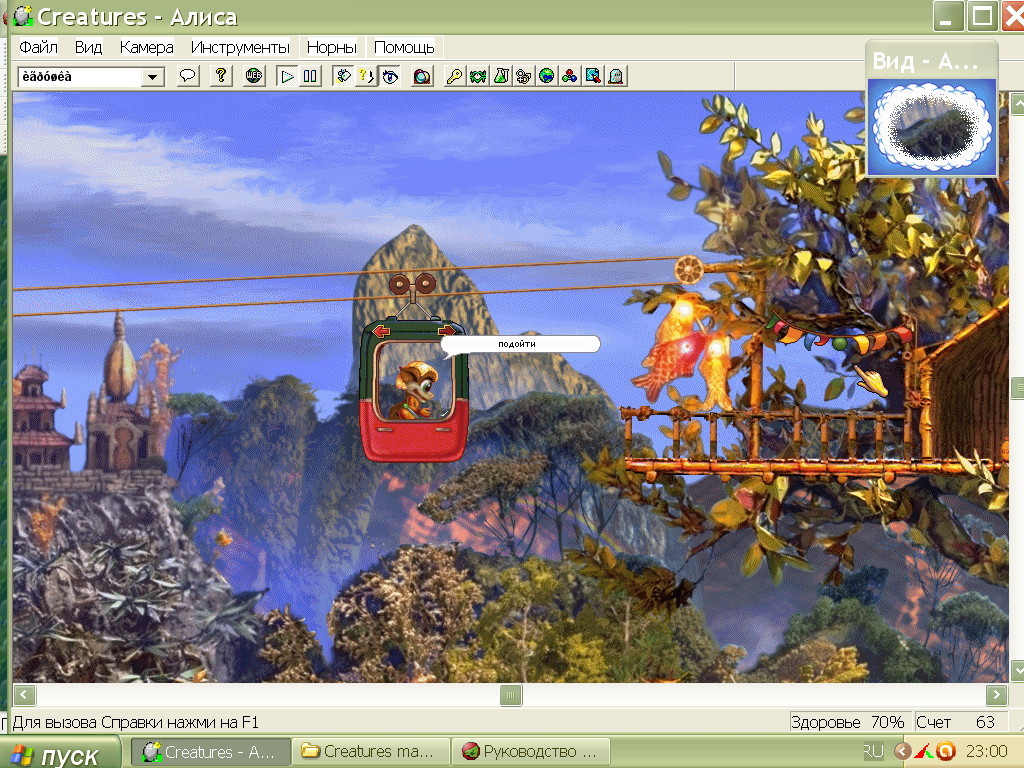Open the gender symbols breeder kit icon
Screen dimensions: 1024x768
click(x=524, y=76)
